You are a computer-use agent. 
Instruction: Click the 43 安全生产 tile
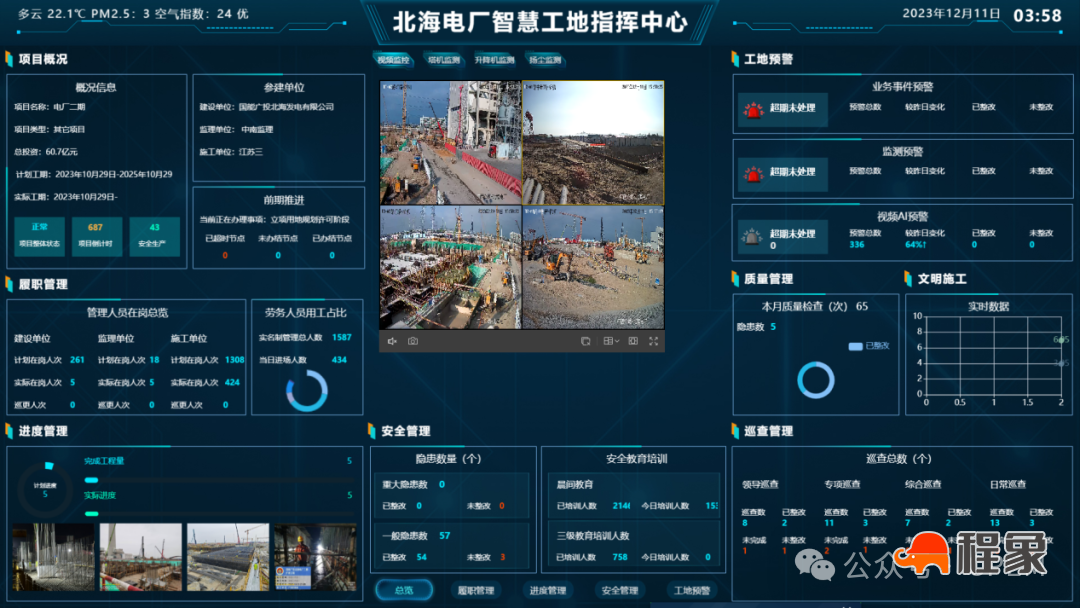(154, 235)
